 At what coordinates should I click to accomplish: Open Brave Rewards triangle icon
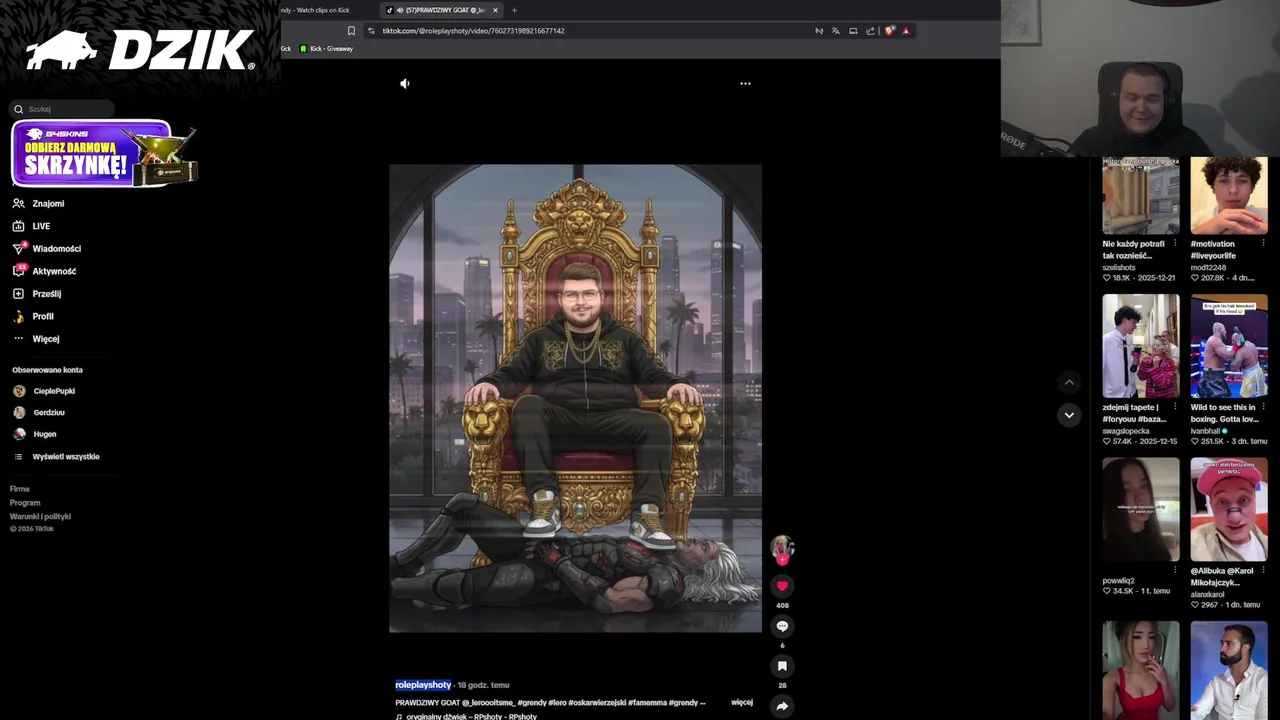pyautogui.click(x=906, y=31)
